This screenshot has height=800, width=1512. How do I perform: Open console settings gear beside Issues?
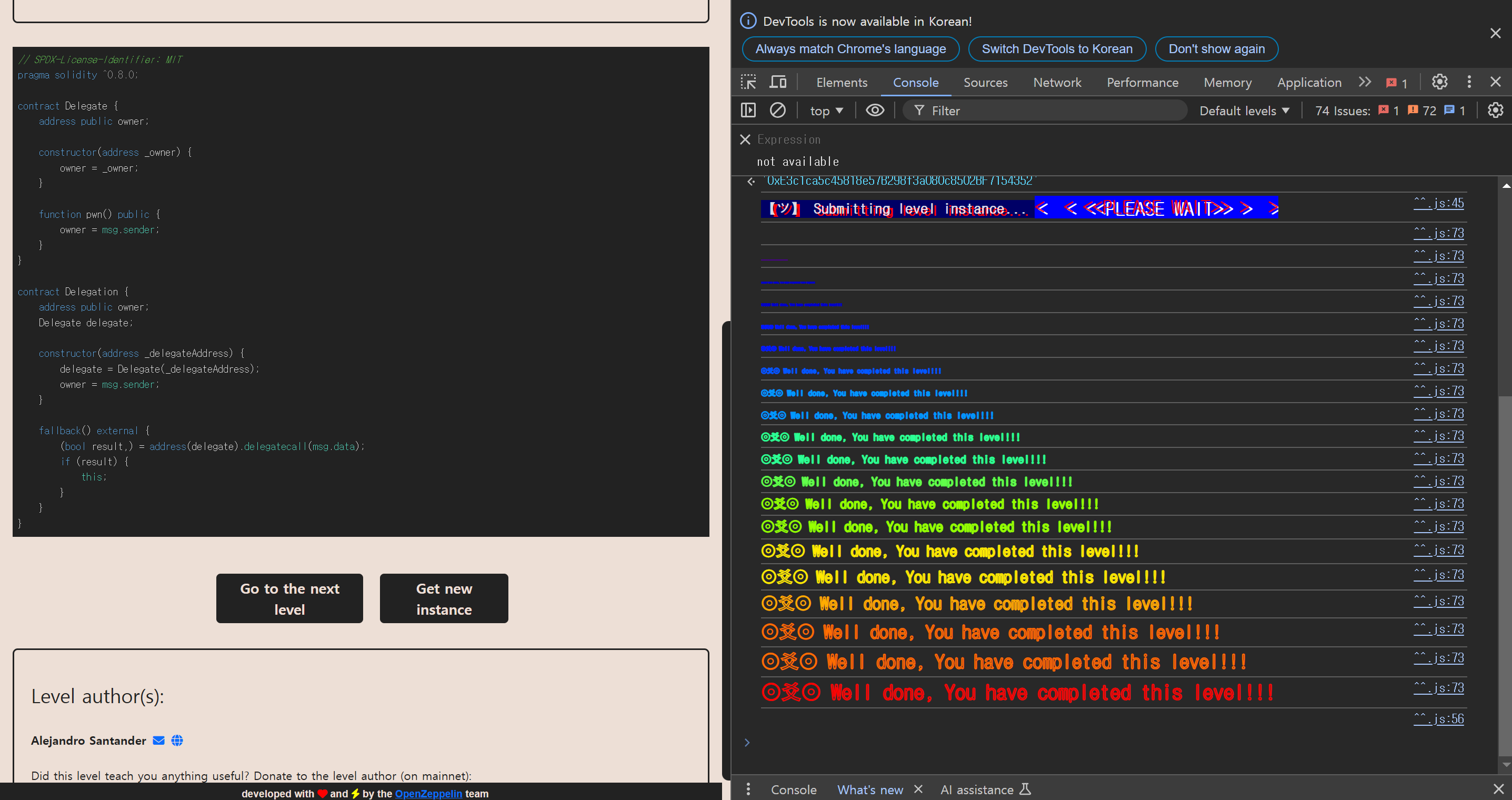[x=1495, y=111]
